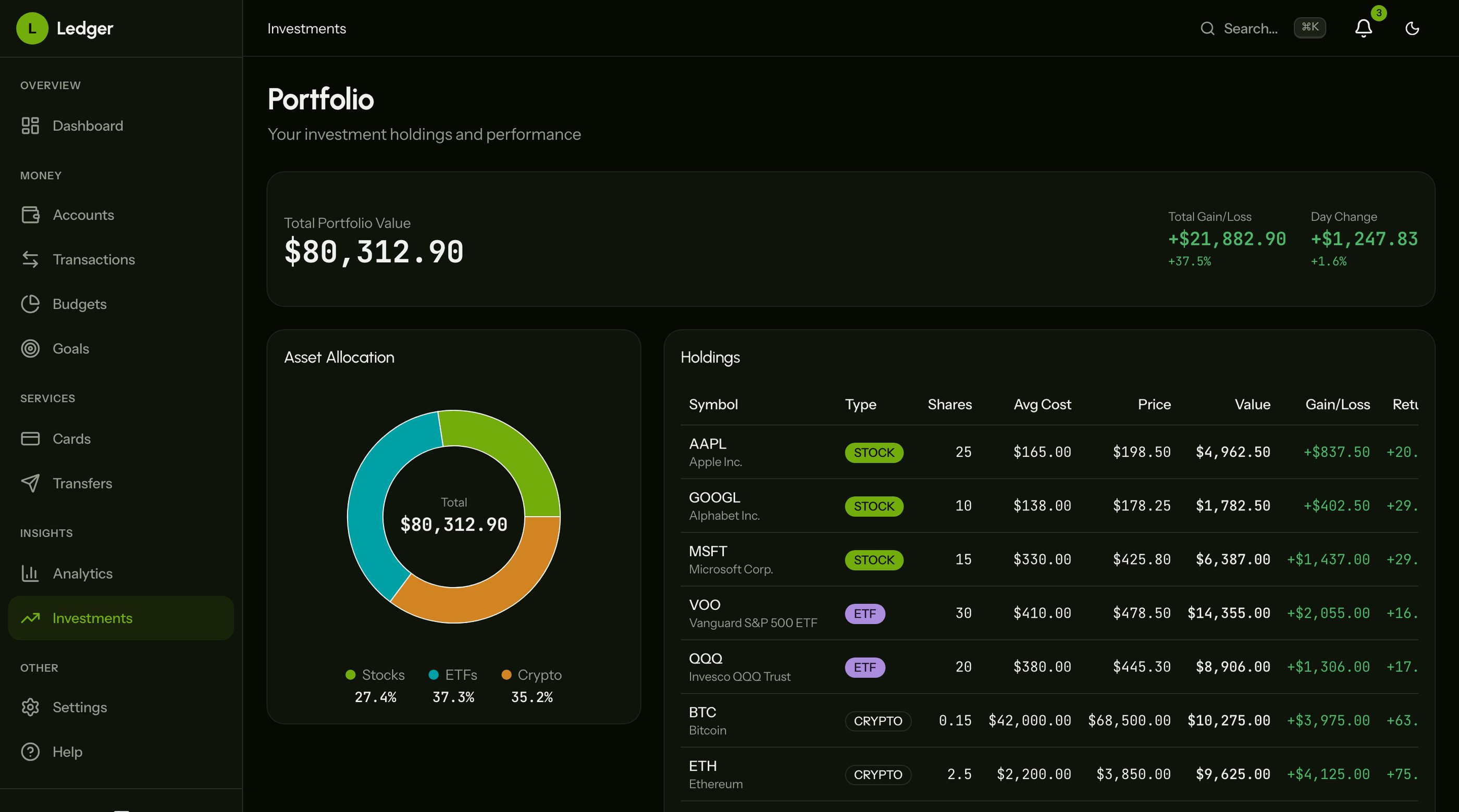1459x812 pixels.
Task: Click the ETH symbol
Action: click(703, 766)
